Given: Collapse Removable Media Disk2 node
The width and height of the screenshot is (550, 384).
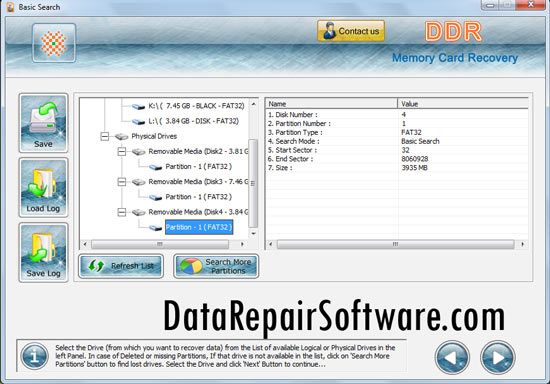Looking at the screenshot, I should coord(122,151).
